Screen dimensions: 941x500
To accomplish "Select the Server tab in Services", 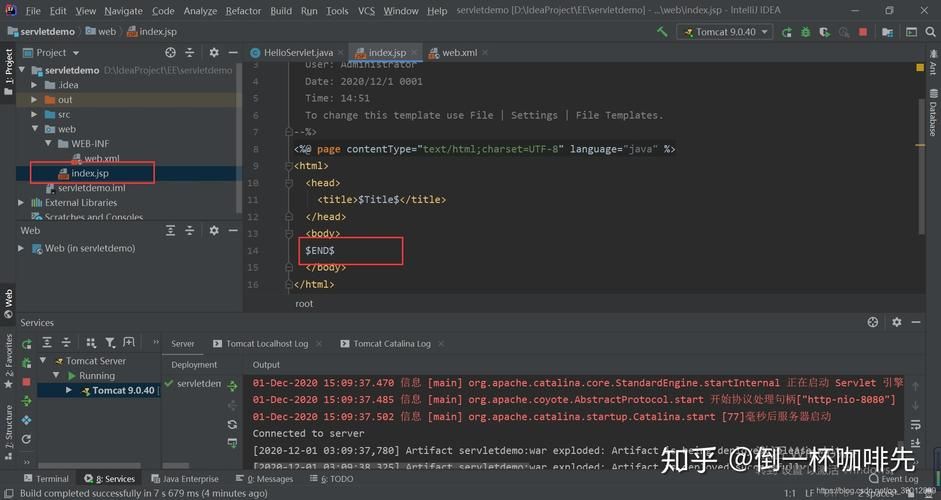I will 182,344.
